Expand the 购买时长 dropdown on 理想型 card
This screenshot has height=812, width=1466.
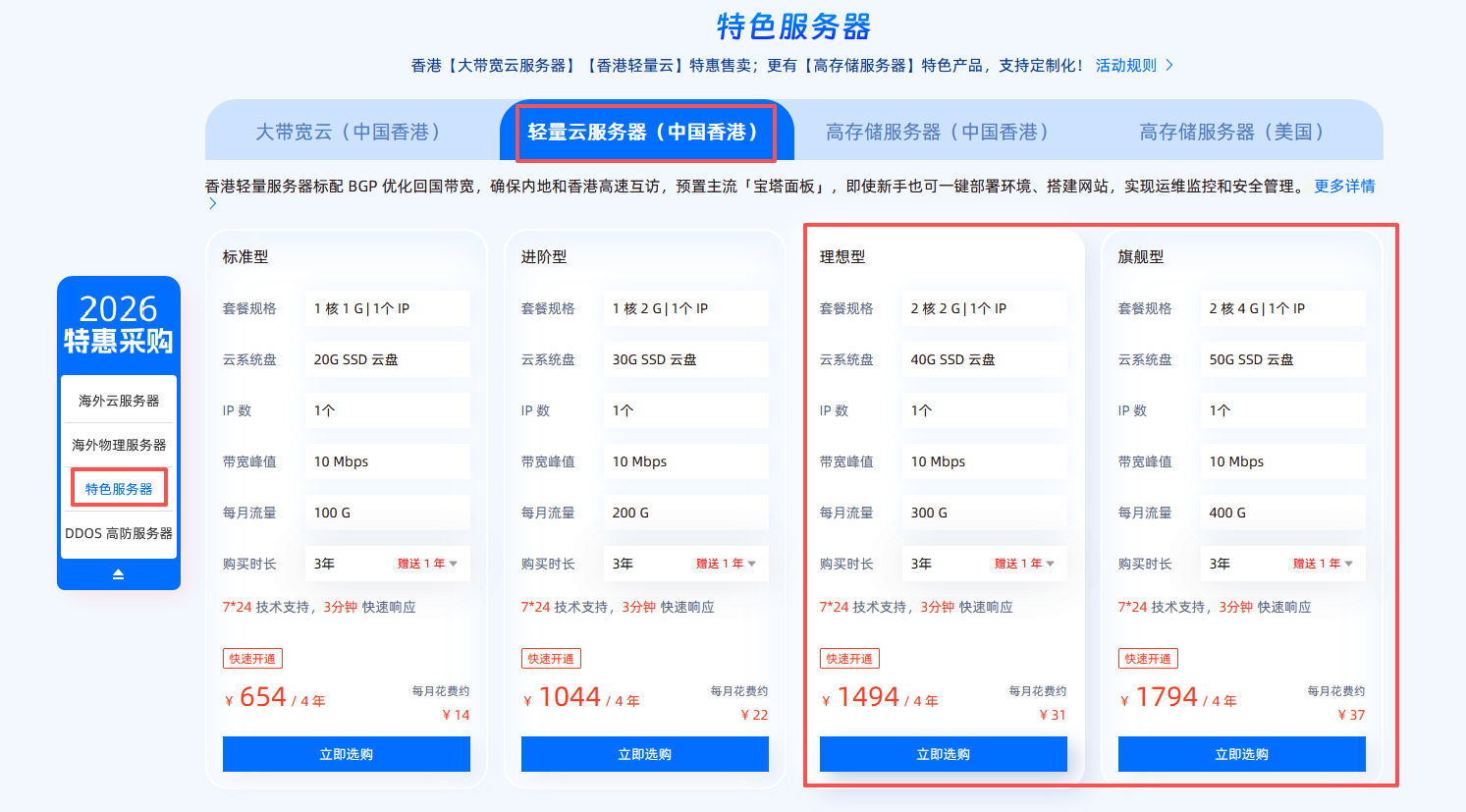[984, 563]
